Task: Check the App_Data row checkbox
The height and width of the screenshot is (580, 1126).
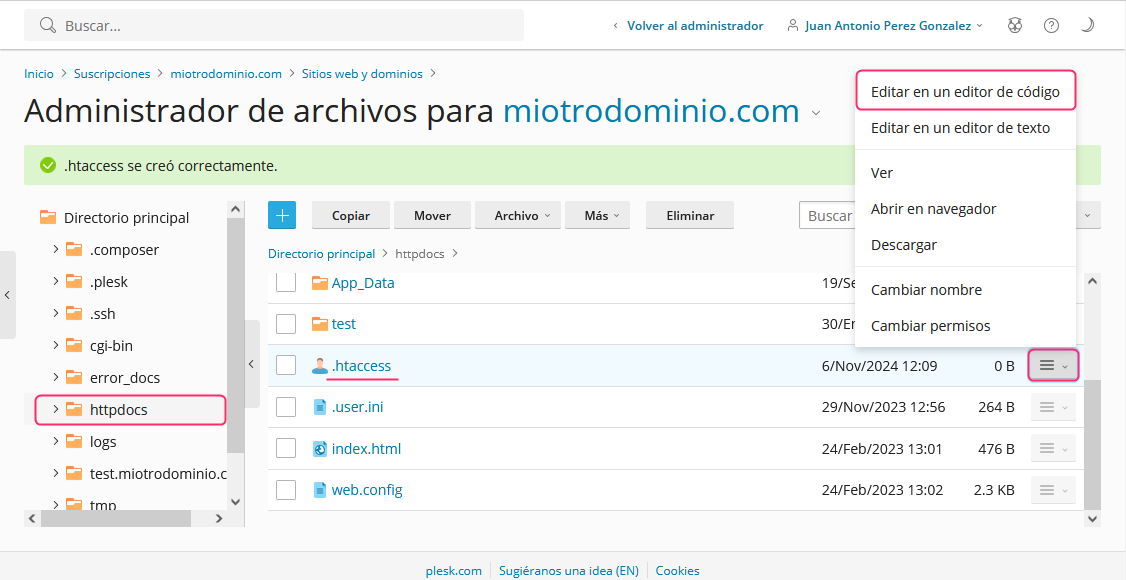Action: pos(286,283)
